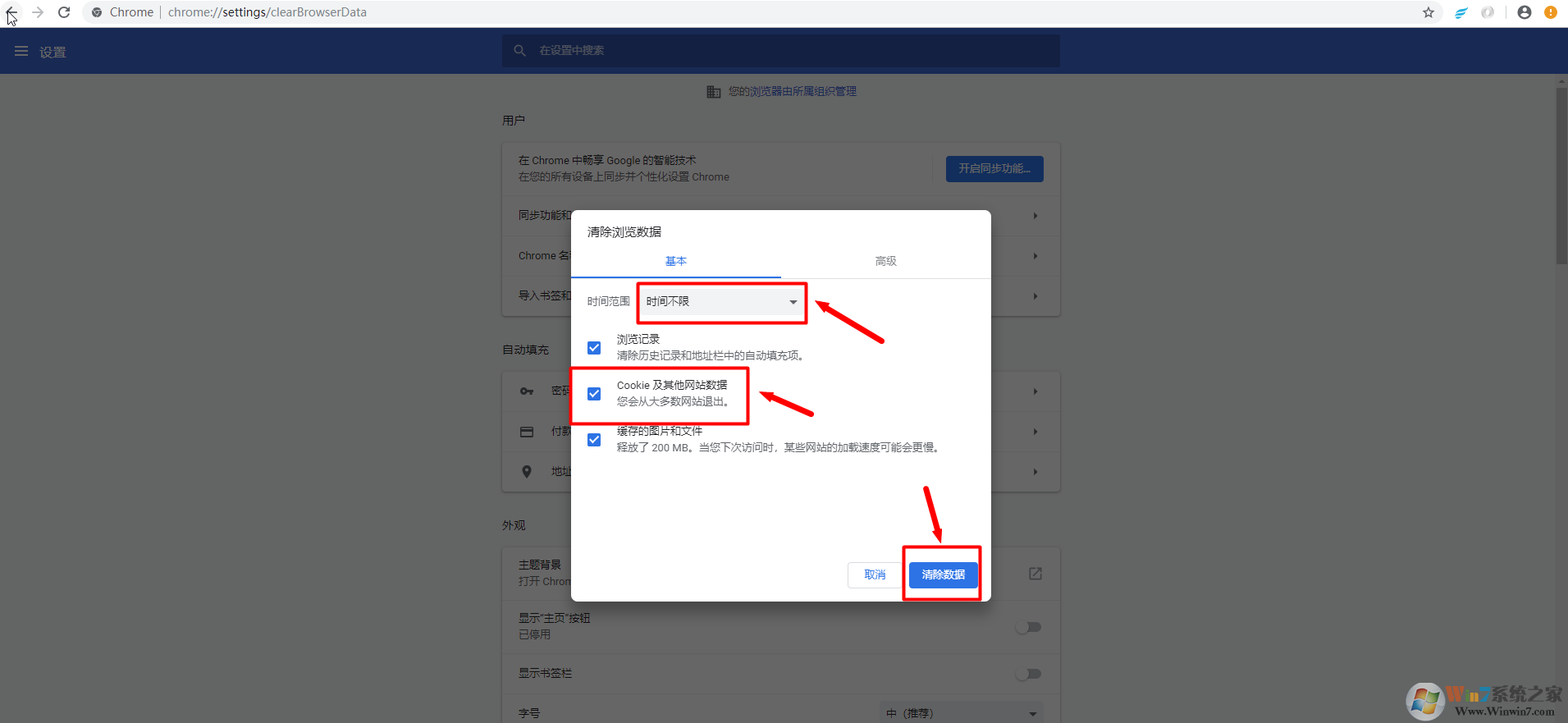Click the 用户 section heading
Image resolution: width=1568 pixels, height=723 pixels.
click(x=514, y=121)
